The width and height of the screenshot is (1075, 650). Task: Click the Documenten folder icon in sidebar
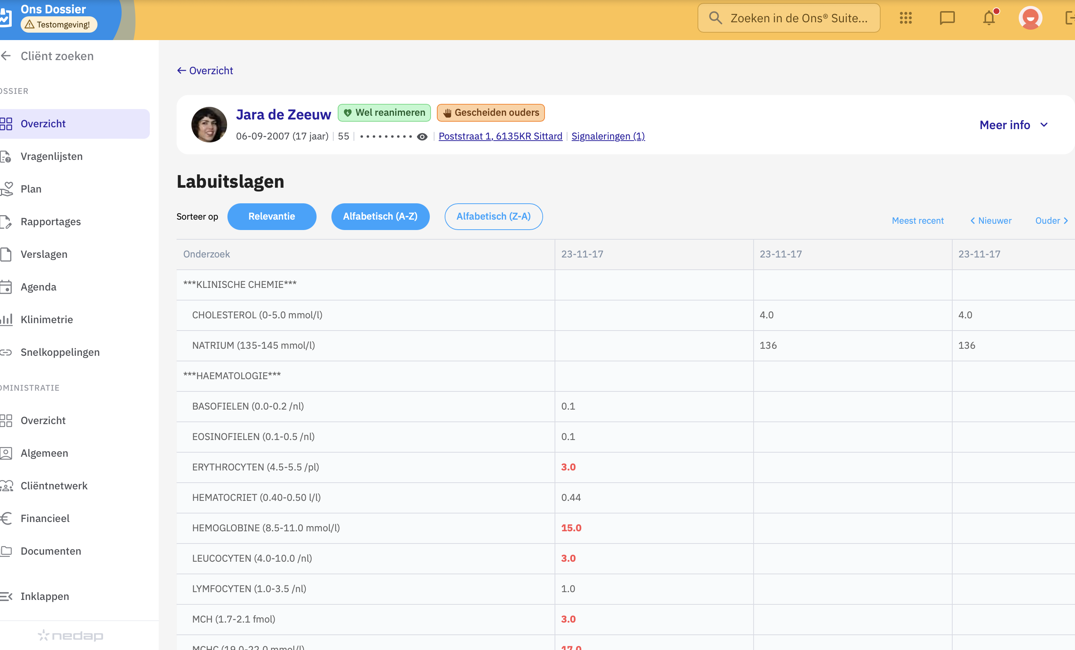7,551
